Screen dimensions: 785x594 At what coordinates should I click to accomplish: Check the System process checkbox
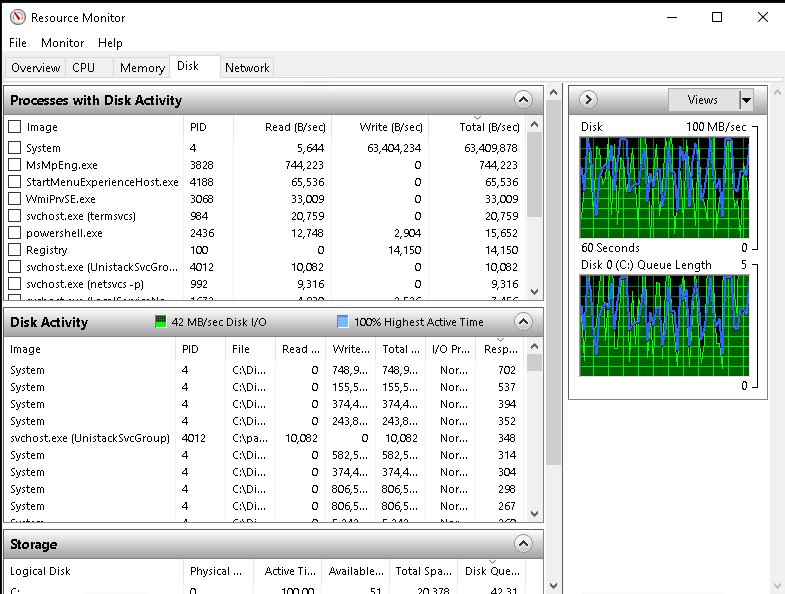click(15, 148)
